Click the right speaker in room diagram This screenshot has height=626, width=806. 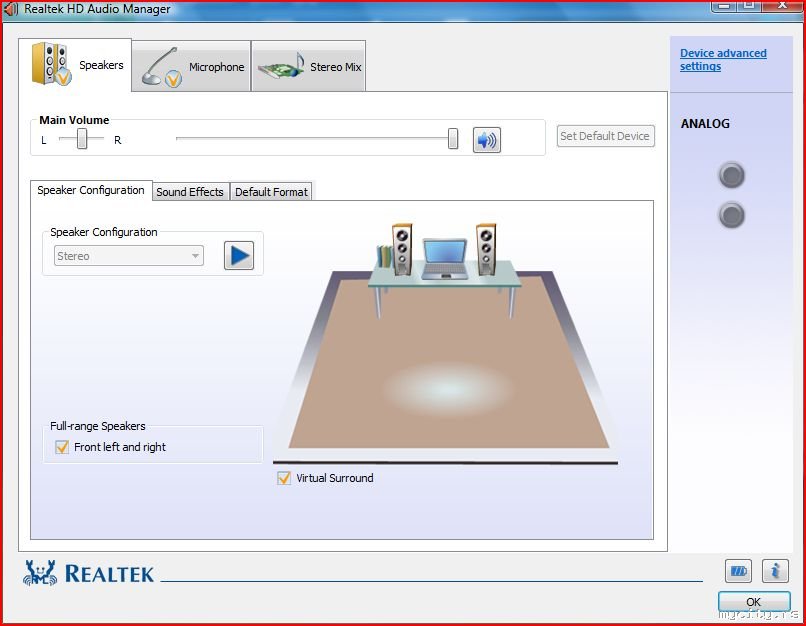click(x=486, y=249)
